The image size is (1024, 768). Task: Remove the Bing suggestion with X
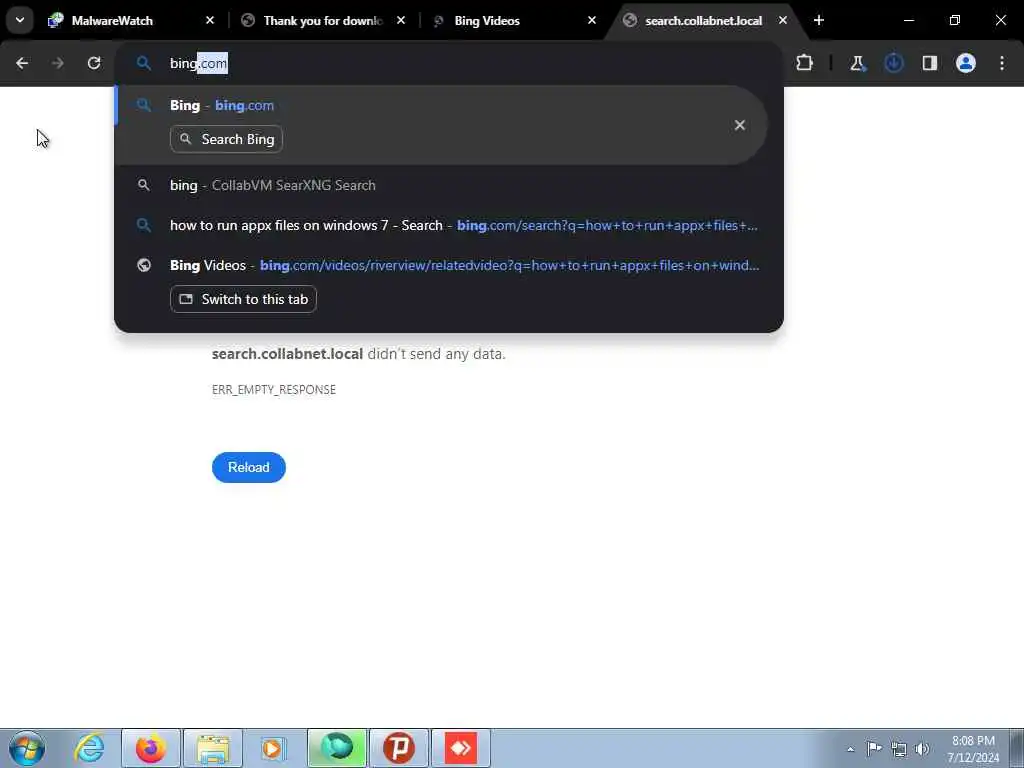(739, 125)
